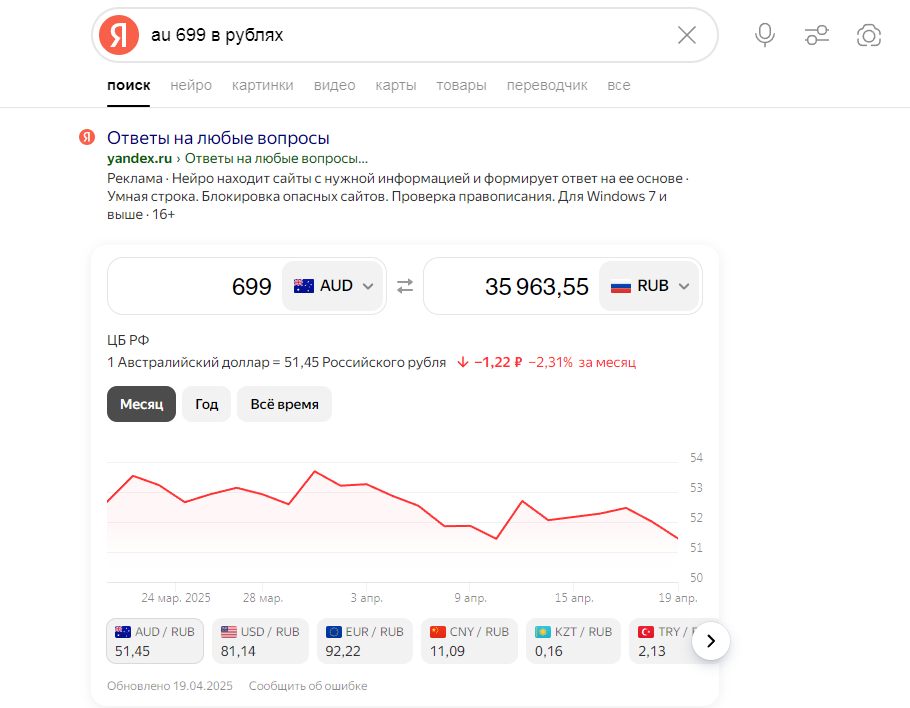Select the EUR / RUB pair chip
Viewport: 910px width, 708px height.
(364, 641)
